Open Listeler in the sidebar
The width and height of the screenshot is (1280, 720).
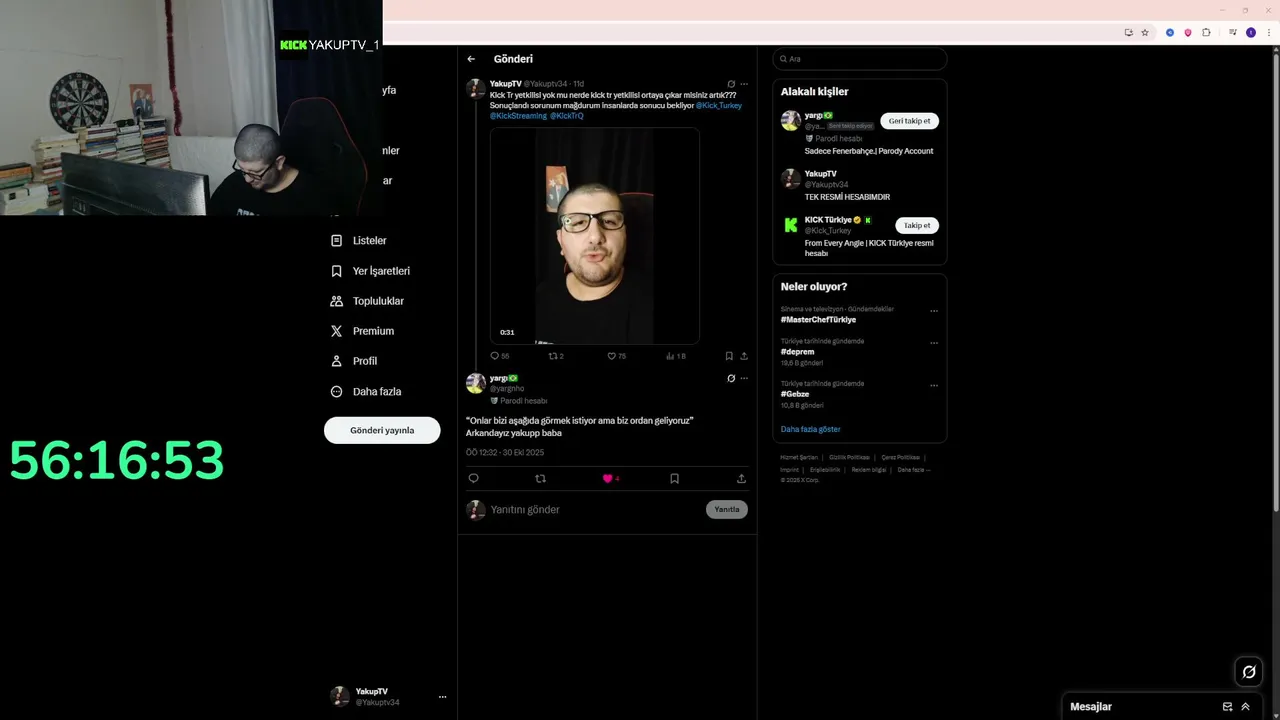point(359,241)
